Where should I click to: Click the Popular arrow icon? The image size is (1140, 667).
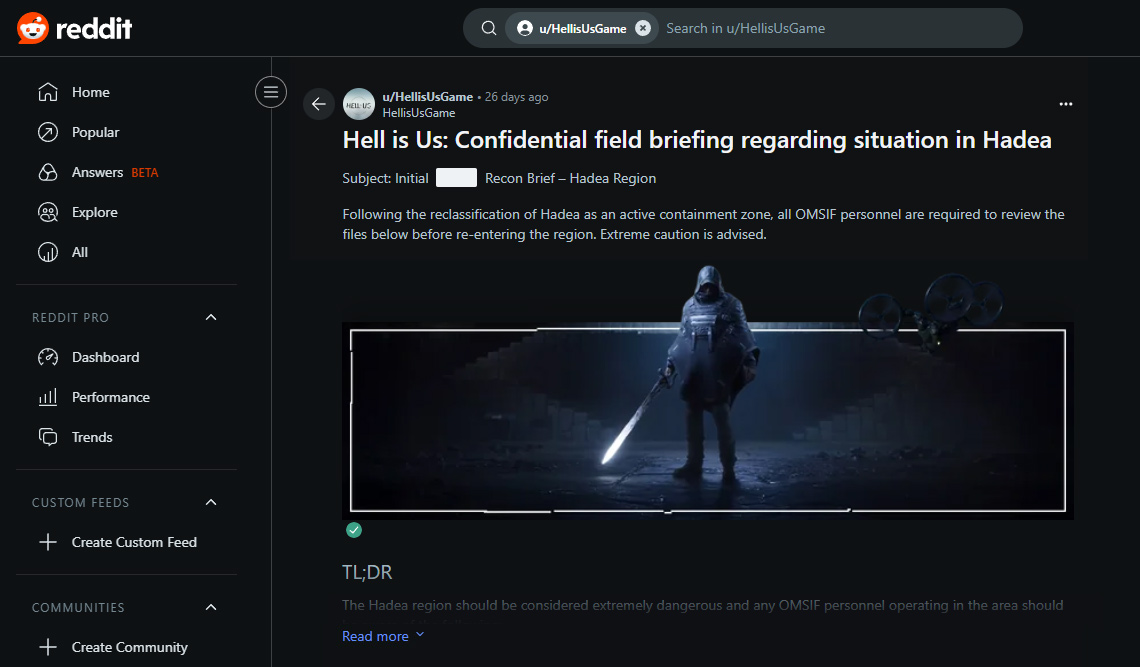pos(48,132)
